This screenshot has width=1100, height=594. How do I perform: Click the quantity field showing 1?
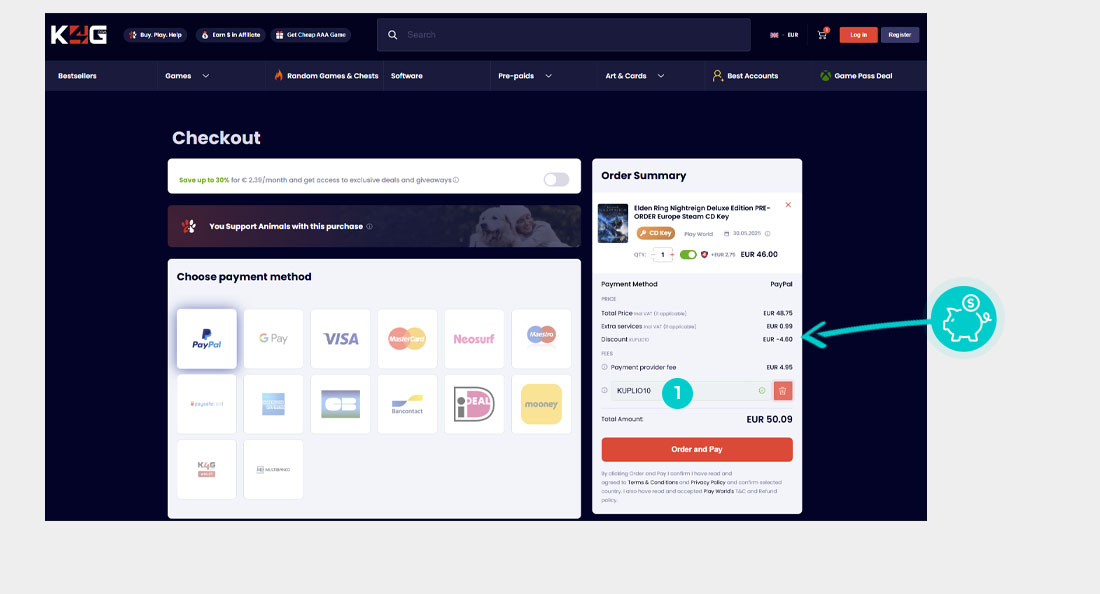[662, 255]
